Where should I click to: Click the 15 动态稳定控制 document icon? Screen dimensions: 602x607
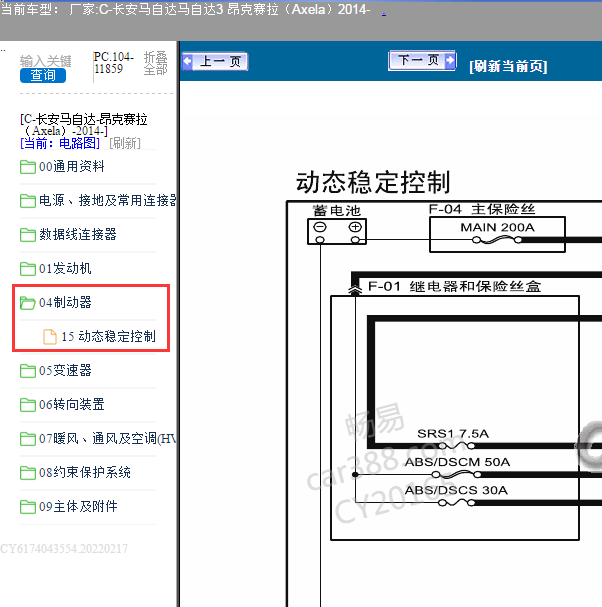50,336
